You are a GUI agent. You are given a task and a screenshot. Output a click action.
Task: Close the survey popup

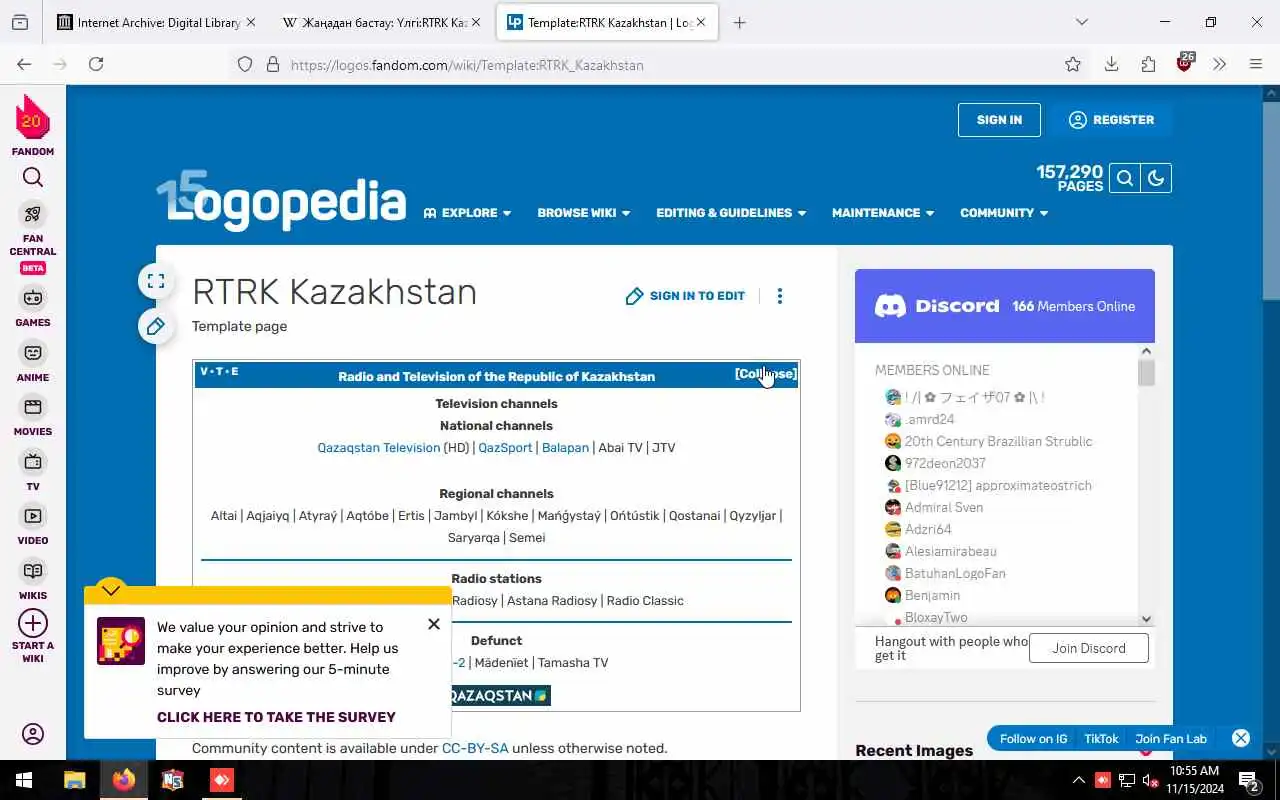434,624
